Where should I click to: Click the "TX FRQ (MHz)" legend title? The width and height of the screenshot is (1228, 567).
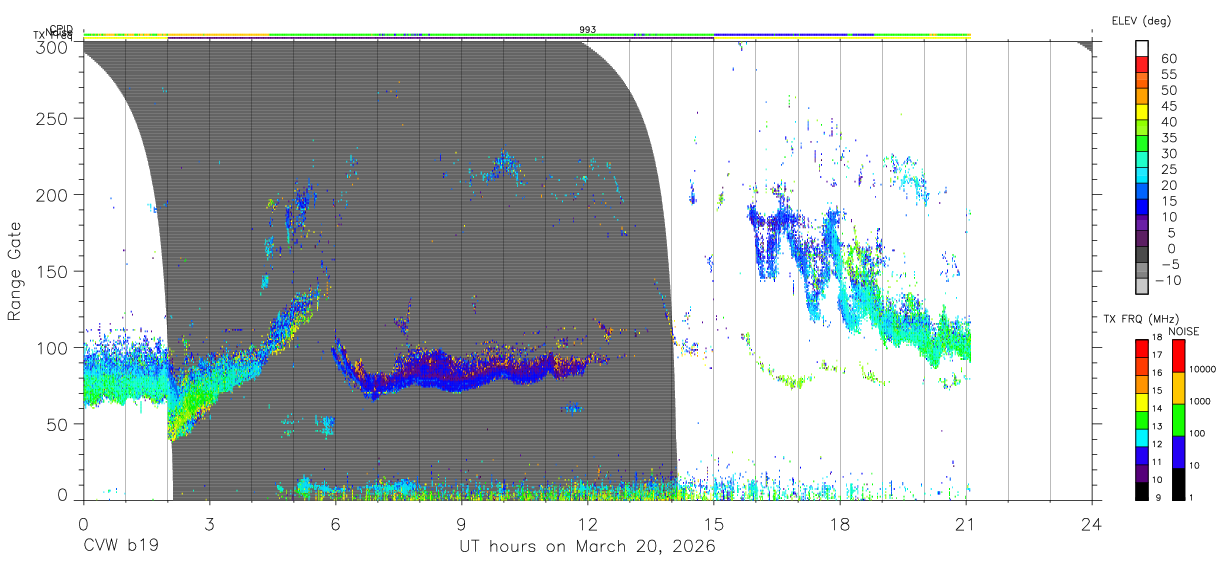[1141, 318]
